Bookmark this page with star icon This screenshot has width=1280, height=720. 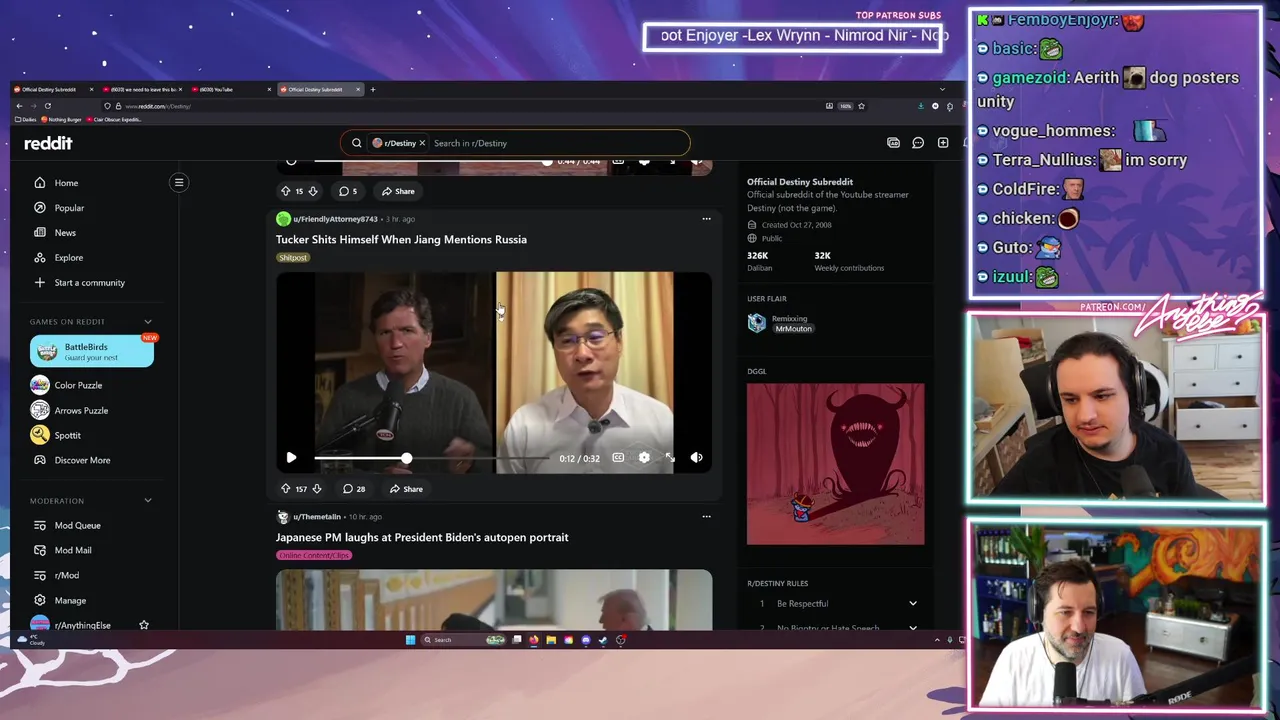861,106
